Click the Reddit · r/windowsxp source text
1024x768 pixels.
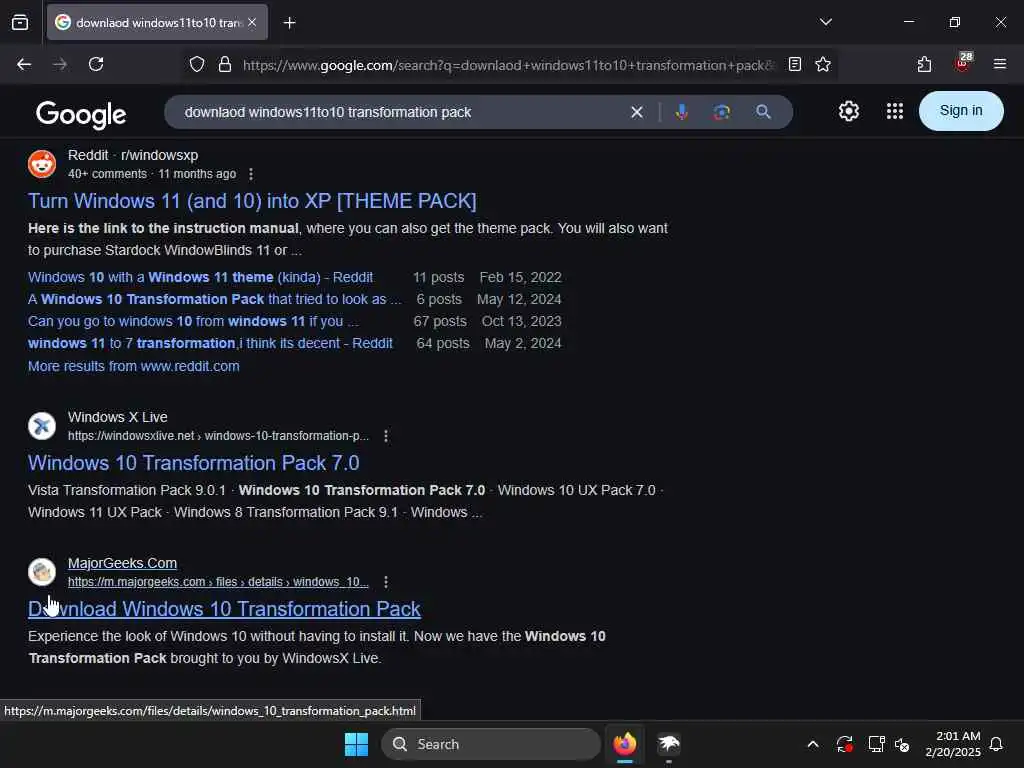pyautogui.click(x=133, y=155)
